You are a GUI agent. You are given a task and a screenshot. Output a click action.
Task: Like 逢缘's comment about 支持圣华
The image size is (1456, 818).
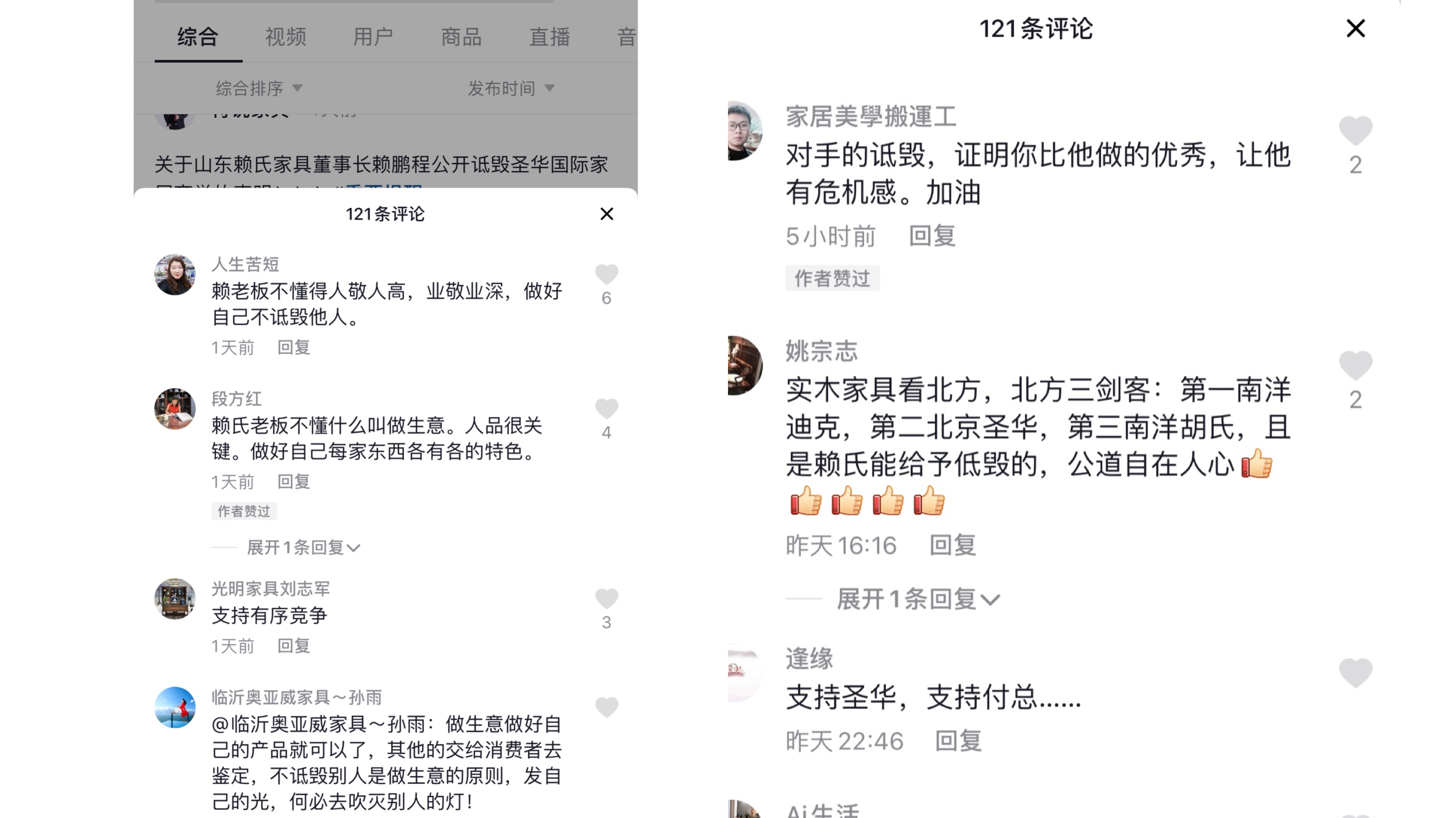click(1355, 673)
